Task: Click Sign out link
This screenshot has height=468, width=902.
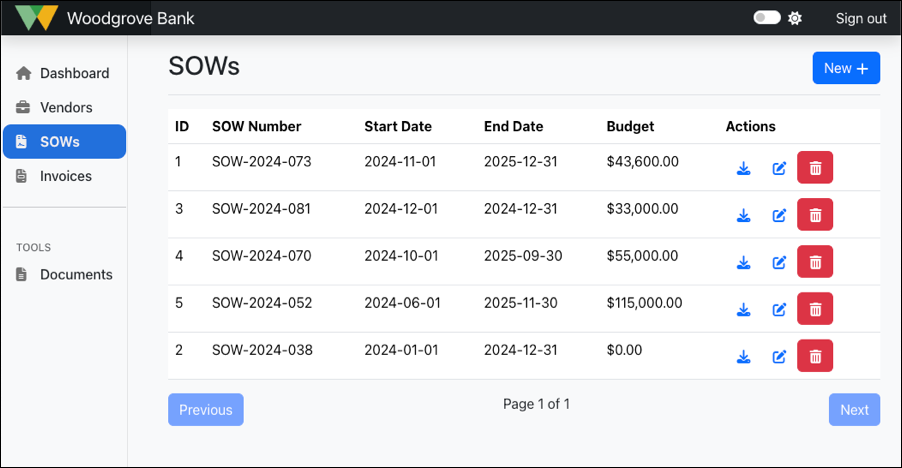Action: [x=860, y=18]
